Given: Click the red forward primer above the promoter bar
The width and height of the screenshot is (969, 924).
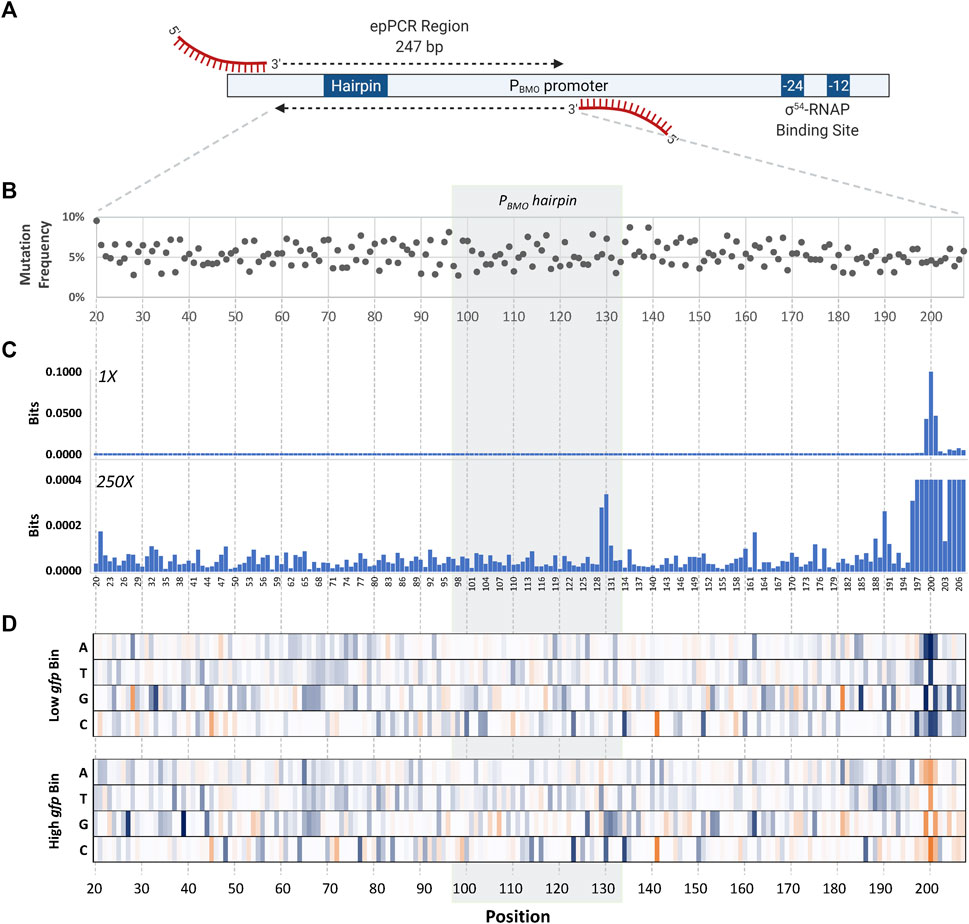Looking at the screenshot, I should [220, 54].
